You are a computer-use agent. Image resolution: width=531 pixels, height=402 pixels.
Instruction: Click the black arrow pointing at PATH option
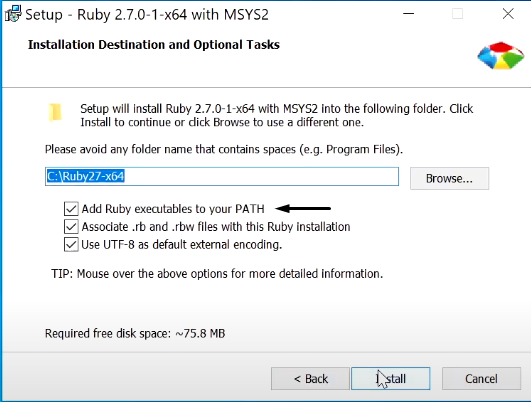click(303, 208)
